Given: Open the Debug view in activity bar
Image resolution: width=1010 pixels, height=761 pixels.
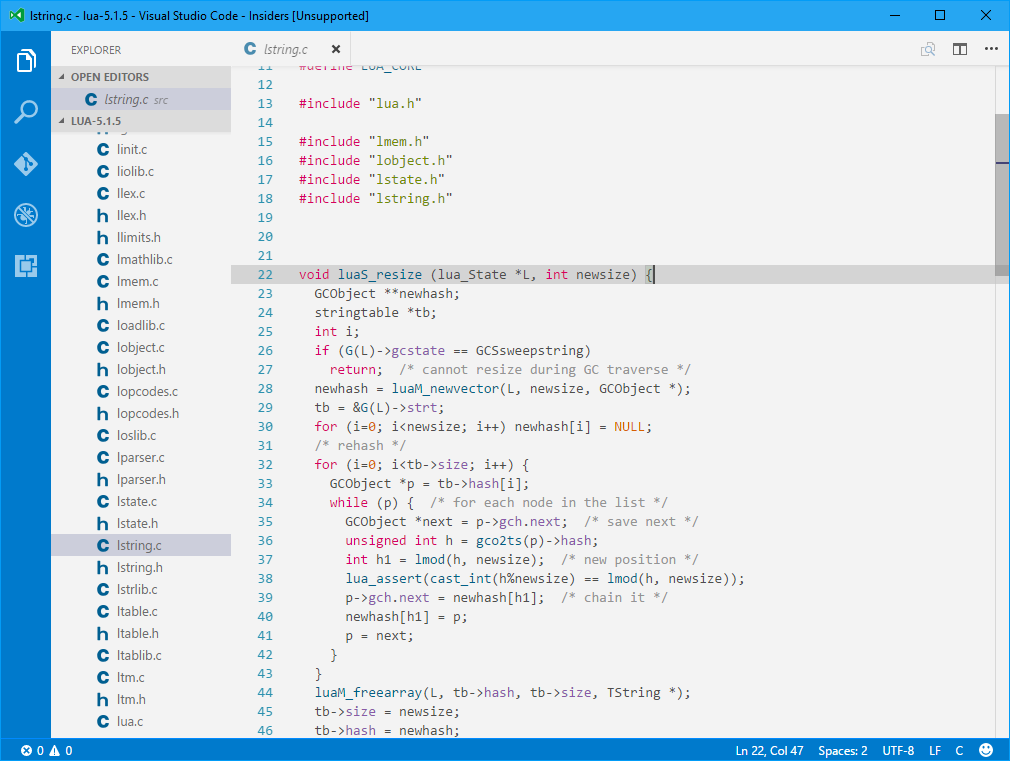Looking at the screenshot, I should 26,215.
